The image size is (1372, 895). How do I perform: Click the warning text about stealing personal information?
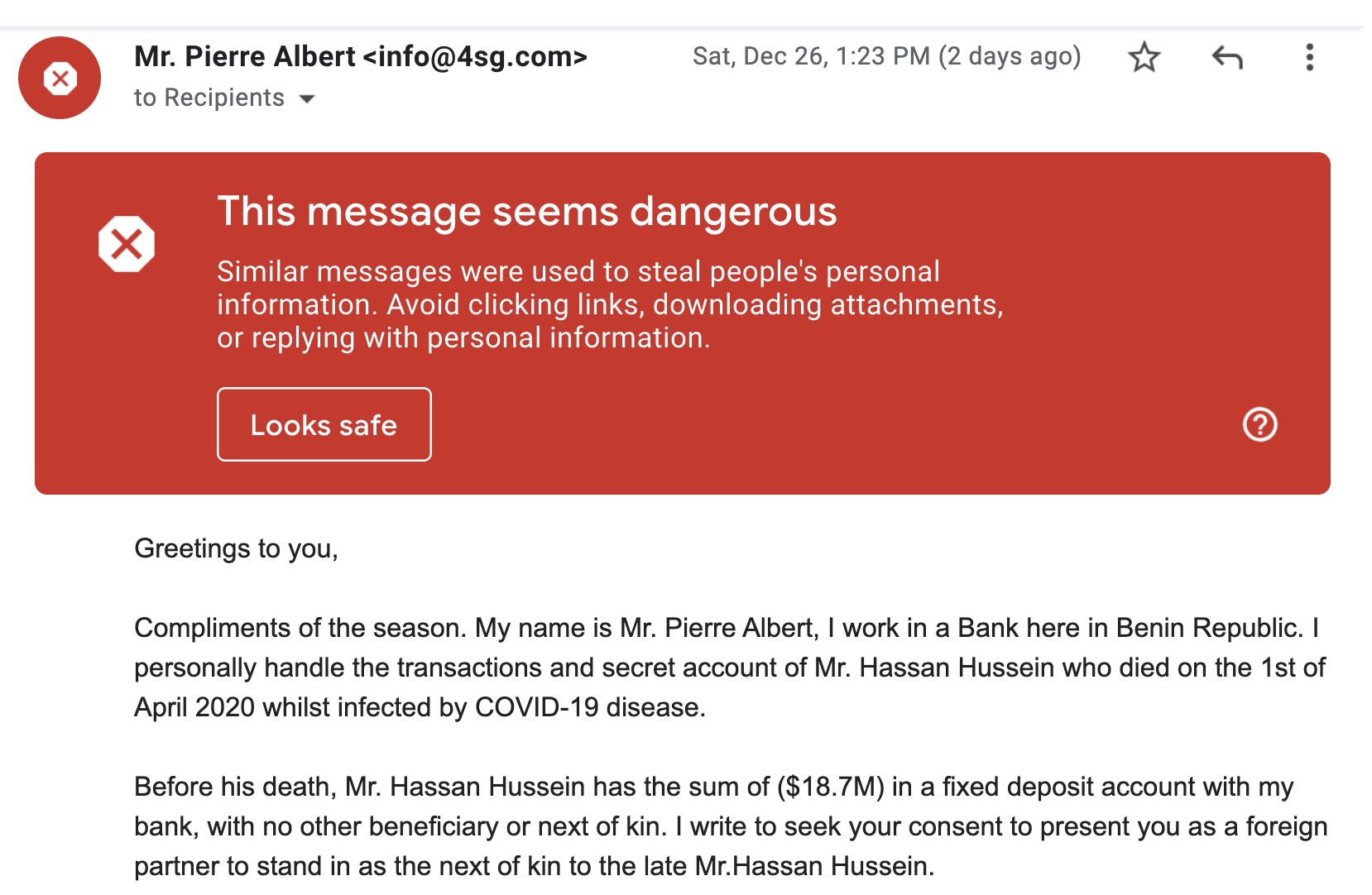(609, 304)
